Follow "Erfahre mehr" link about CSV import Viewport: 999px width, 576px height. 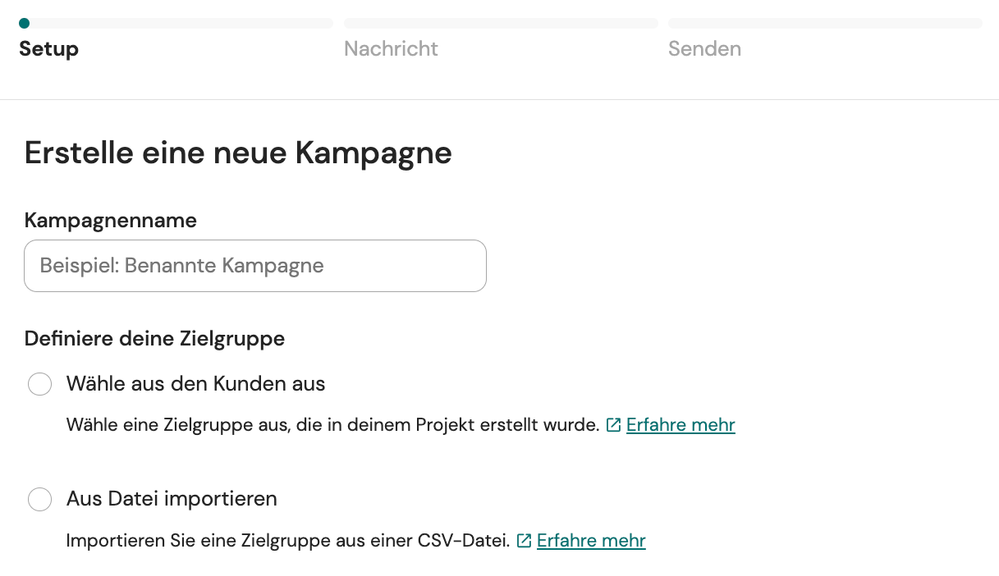(x=591, y=541)
